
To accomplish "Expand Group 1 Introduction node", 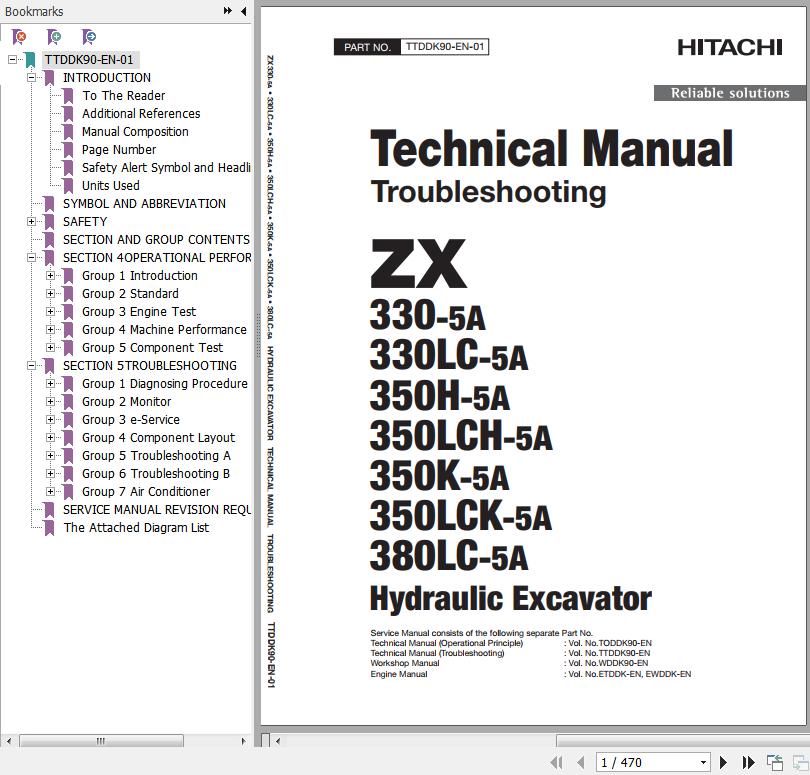I will tap(50, 276).
